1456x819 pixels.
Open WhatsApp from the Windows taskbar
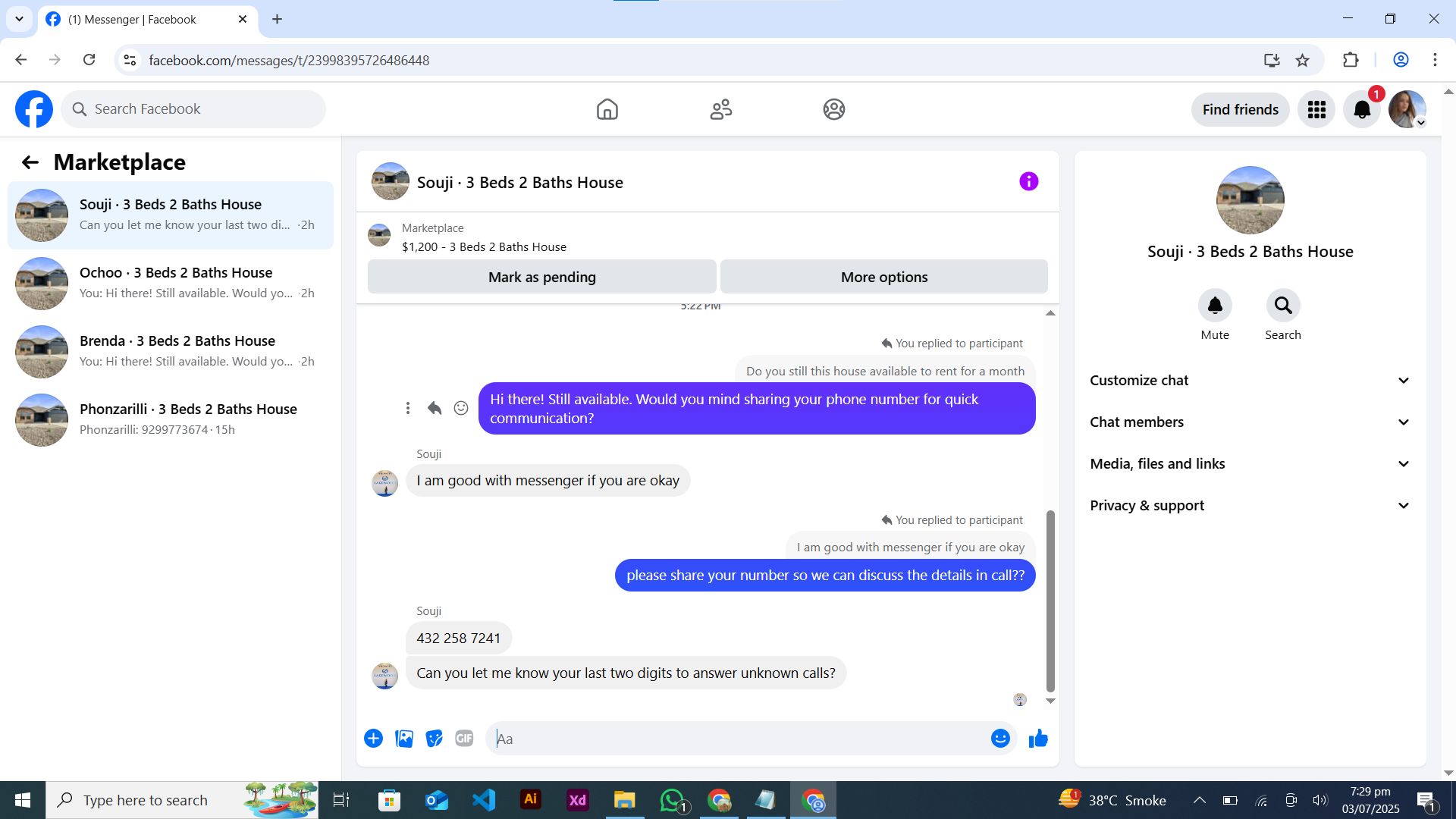point(672,800)
